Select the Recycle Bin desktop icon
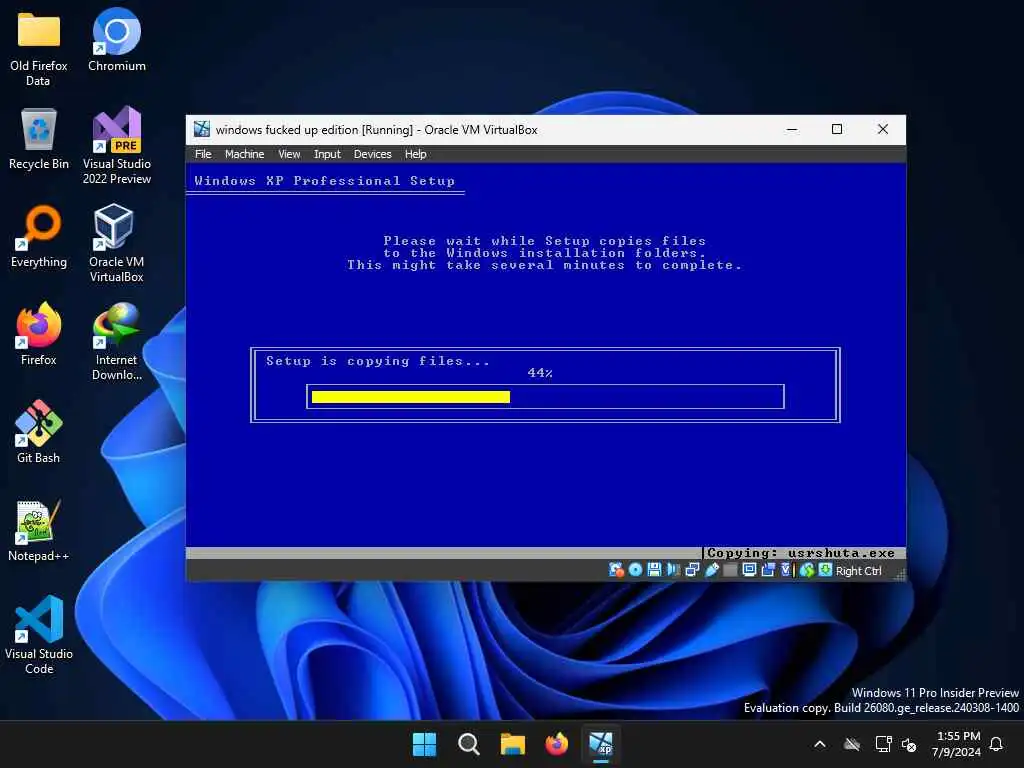The image size is (1024, 768). click(x=39, y=139)
